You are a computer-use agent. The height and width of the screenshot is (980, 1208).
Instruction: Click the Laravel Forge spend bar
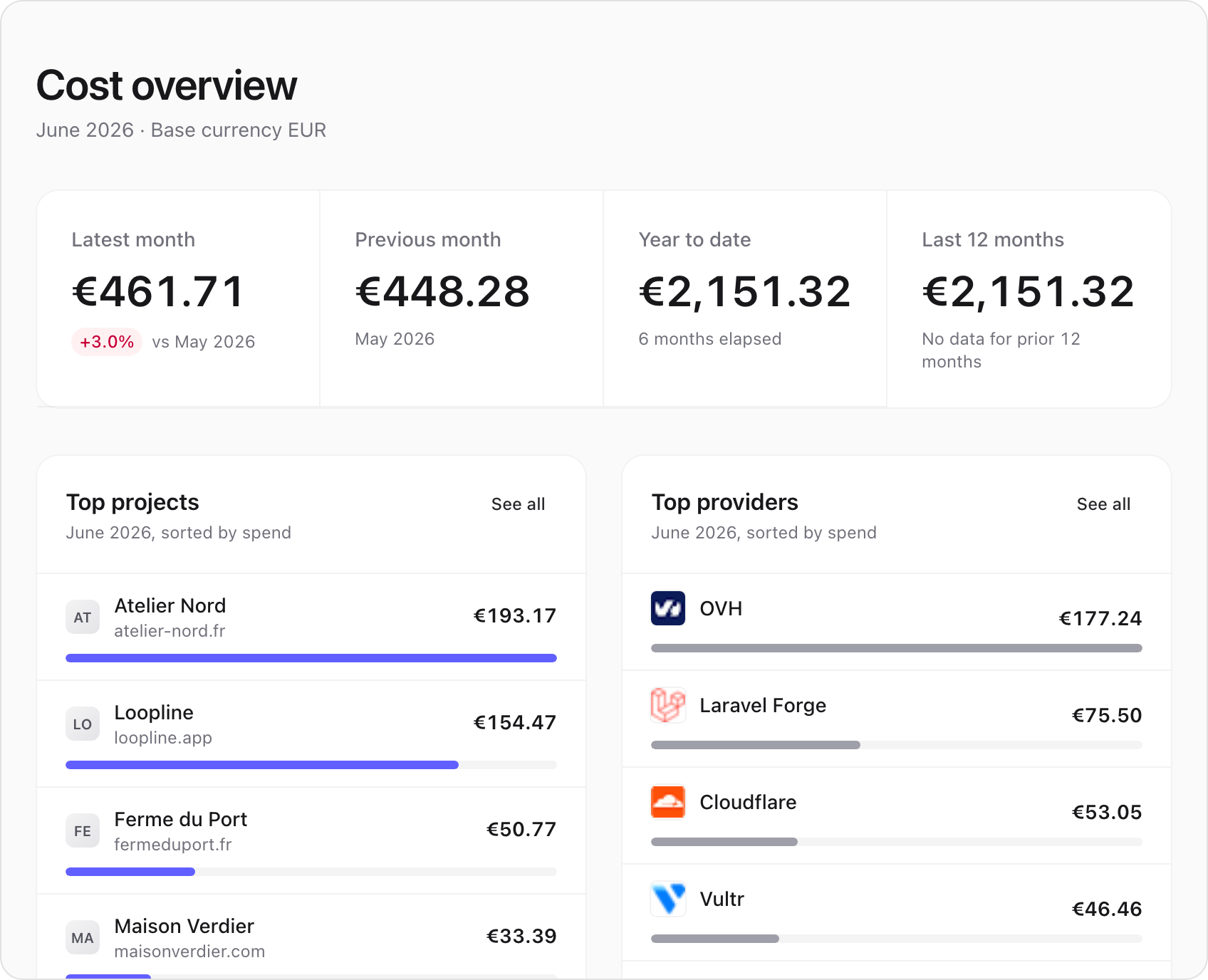pos(897,745)
